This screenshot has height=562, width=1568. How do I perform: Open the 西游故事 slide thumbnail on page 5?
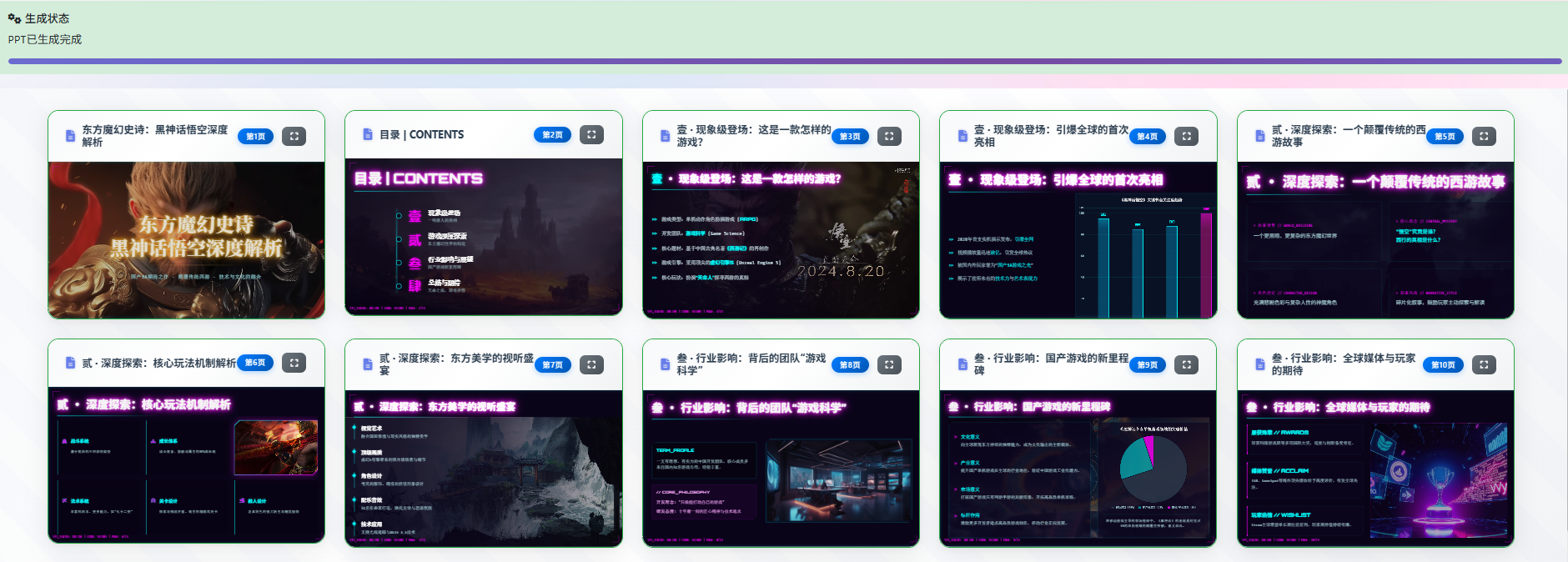(1375, 240)
